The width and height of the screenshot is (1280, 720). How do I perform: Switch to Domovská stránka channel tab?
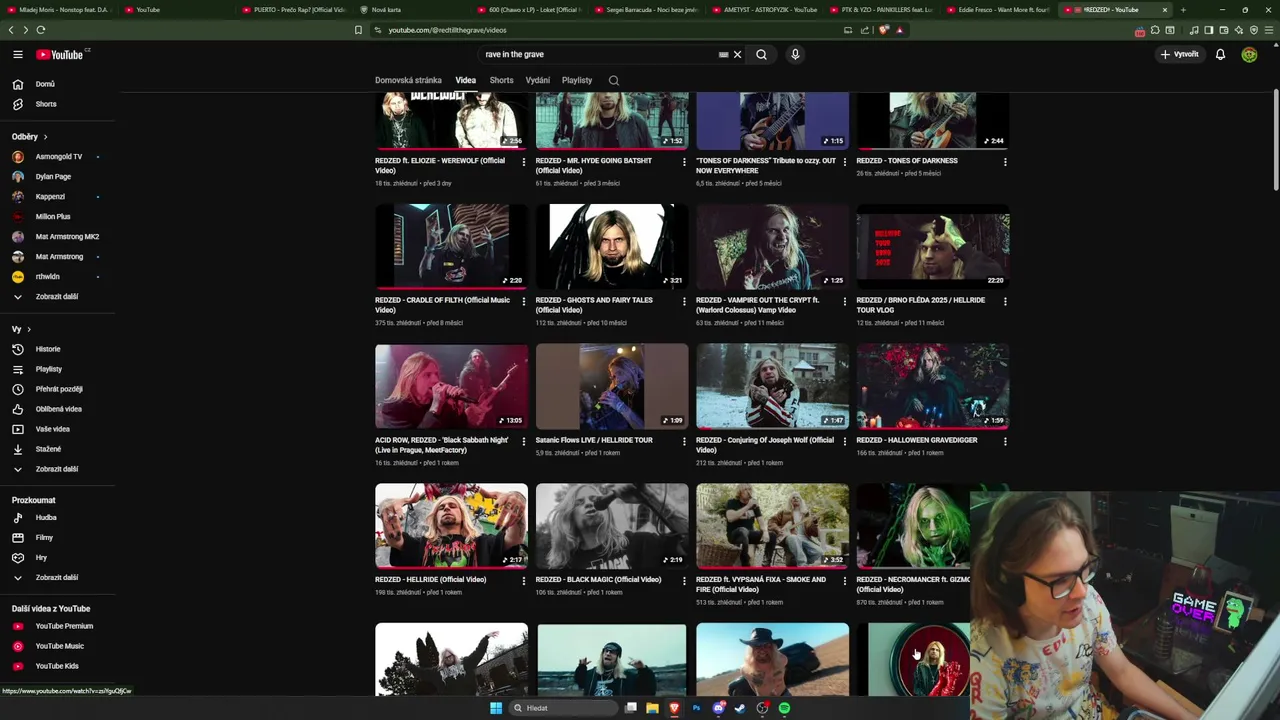pos(408,80)
